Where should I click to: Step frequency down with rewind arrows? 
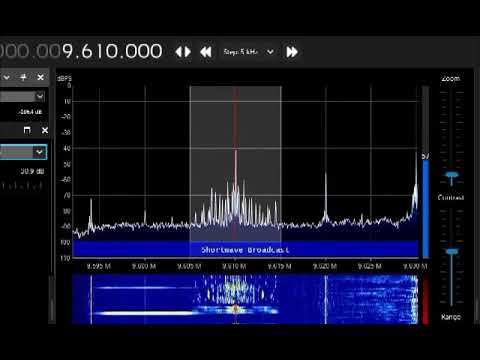click(x=206, y=52)
